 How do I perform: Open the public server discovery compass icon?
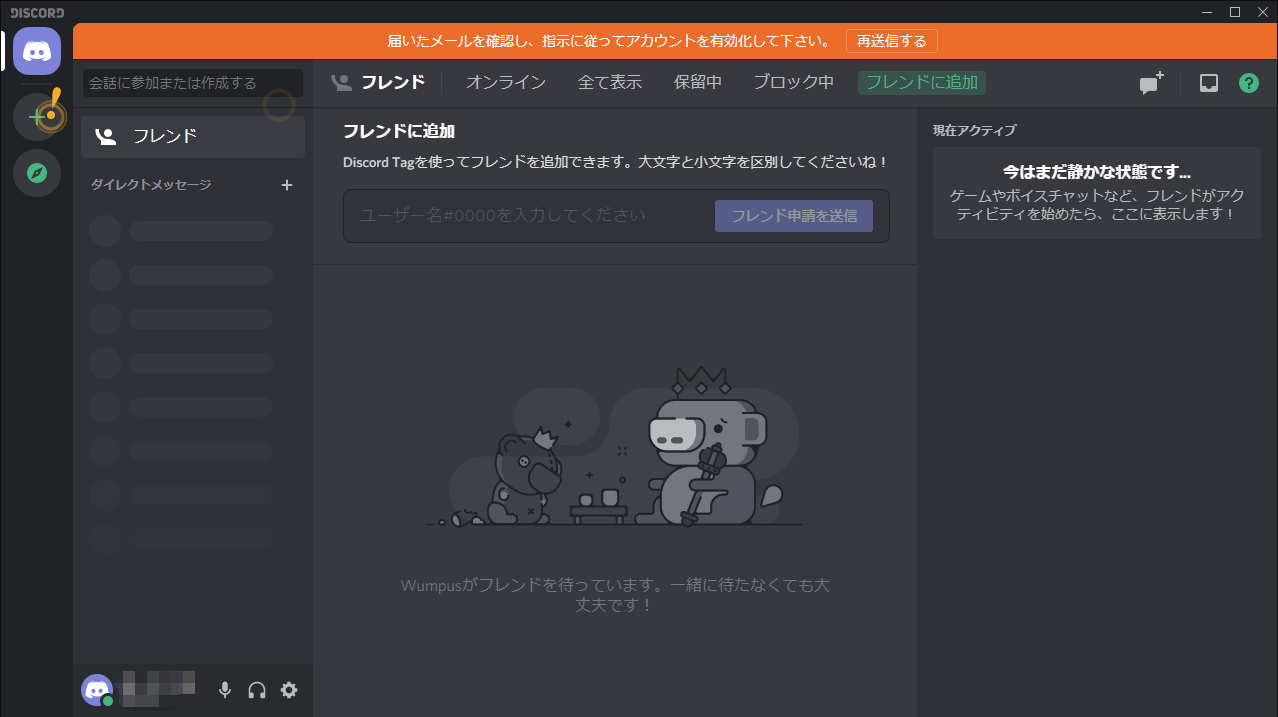tap(37, 173)
